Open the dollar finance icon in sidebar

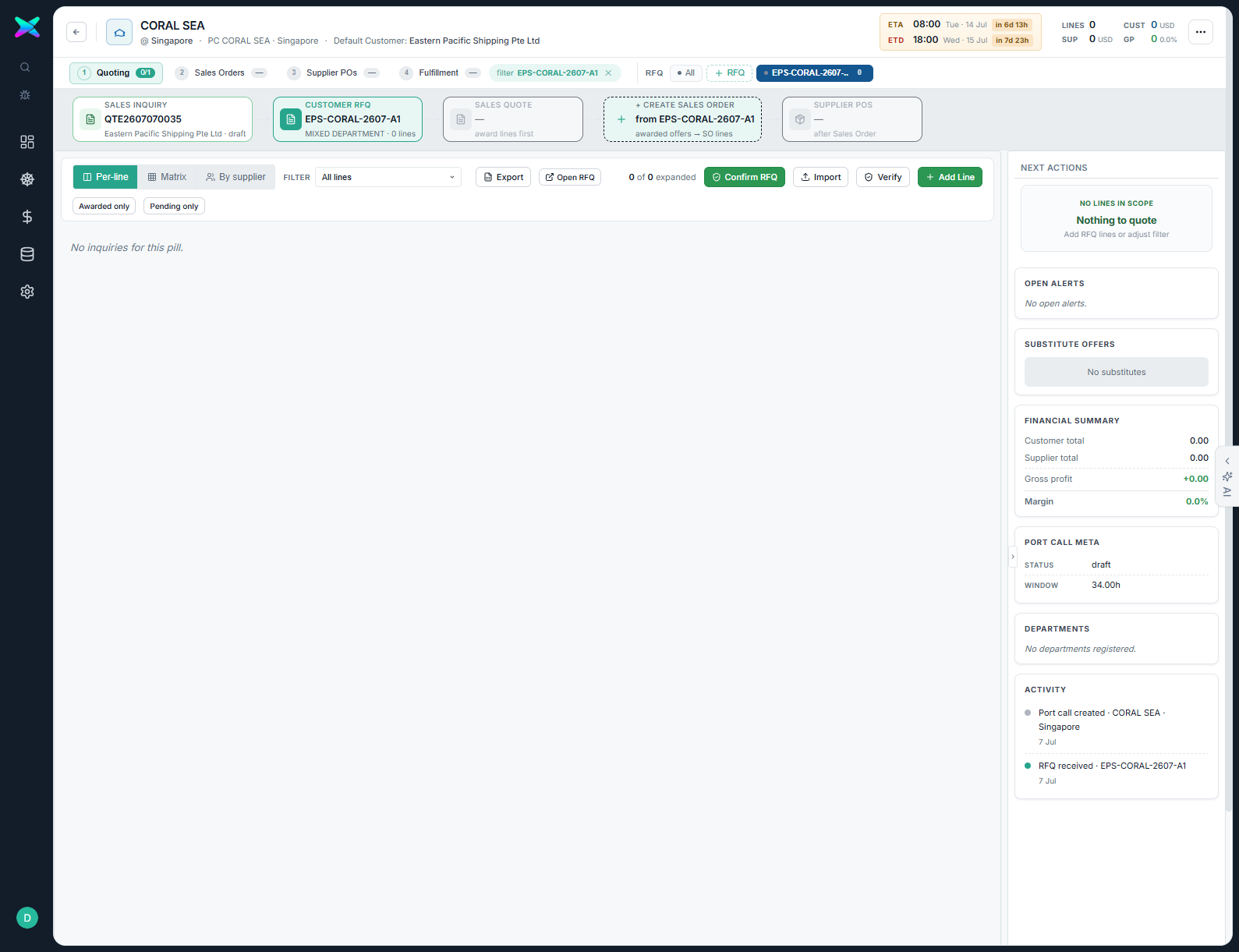click(27, 217)
